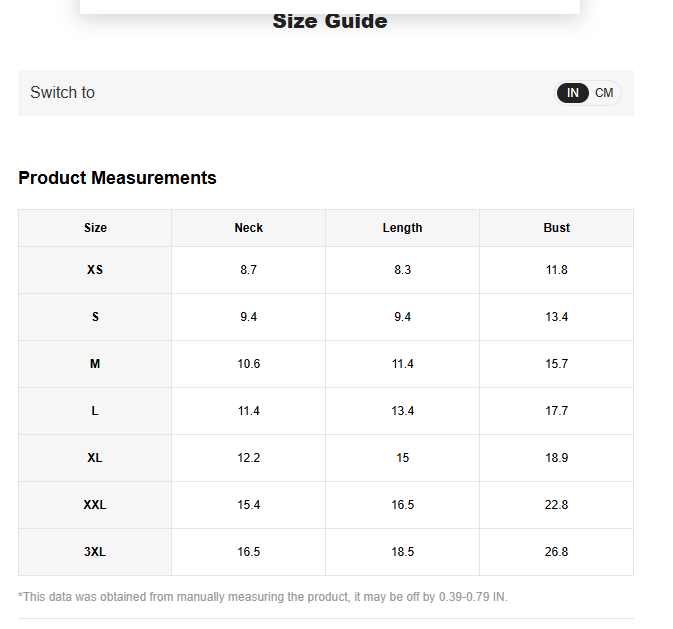Pick the XL size row label
Viewport: 673px width, 629px height.
point(95,458)
